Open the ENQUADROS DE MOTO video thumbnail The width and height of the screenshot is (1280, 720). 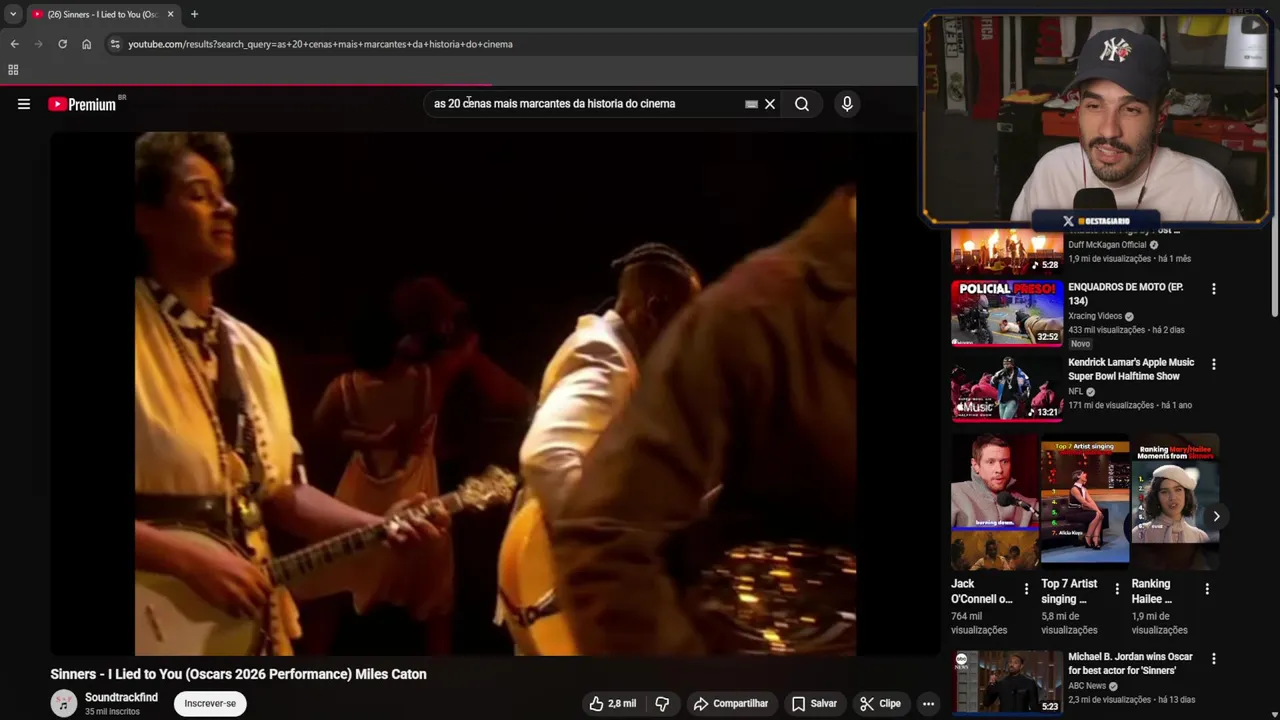click(1007, 313)
